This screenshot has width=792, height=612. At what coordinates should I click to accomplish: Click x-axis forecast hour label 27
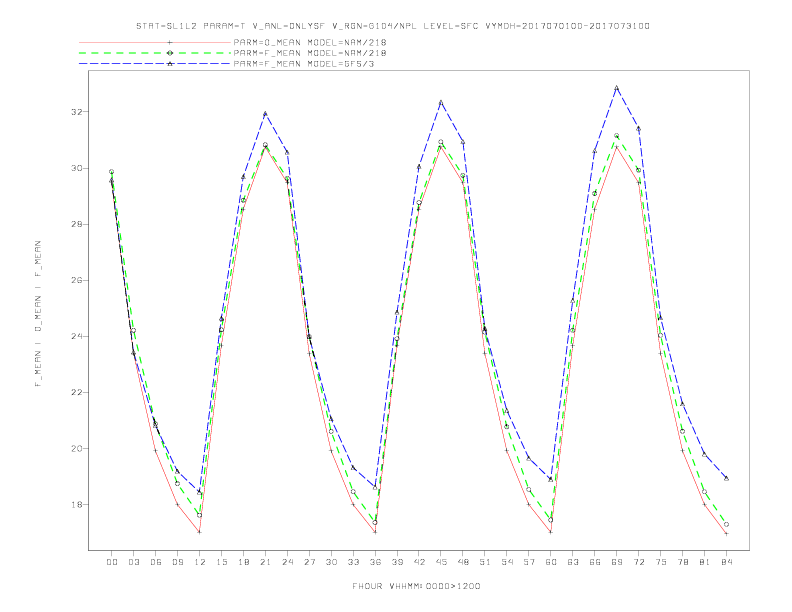coord(309,562)
